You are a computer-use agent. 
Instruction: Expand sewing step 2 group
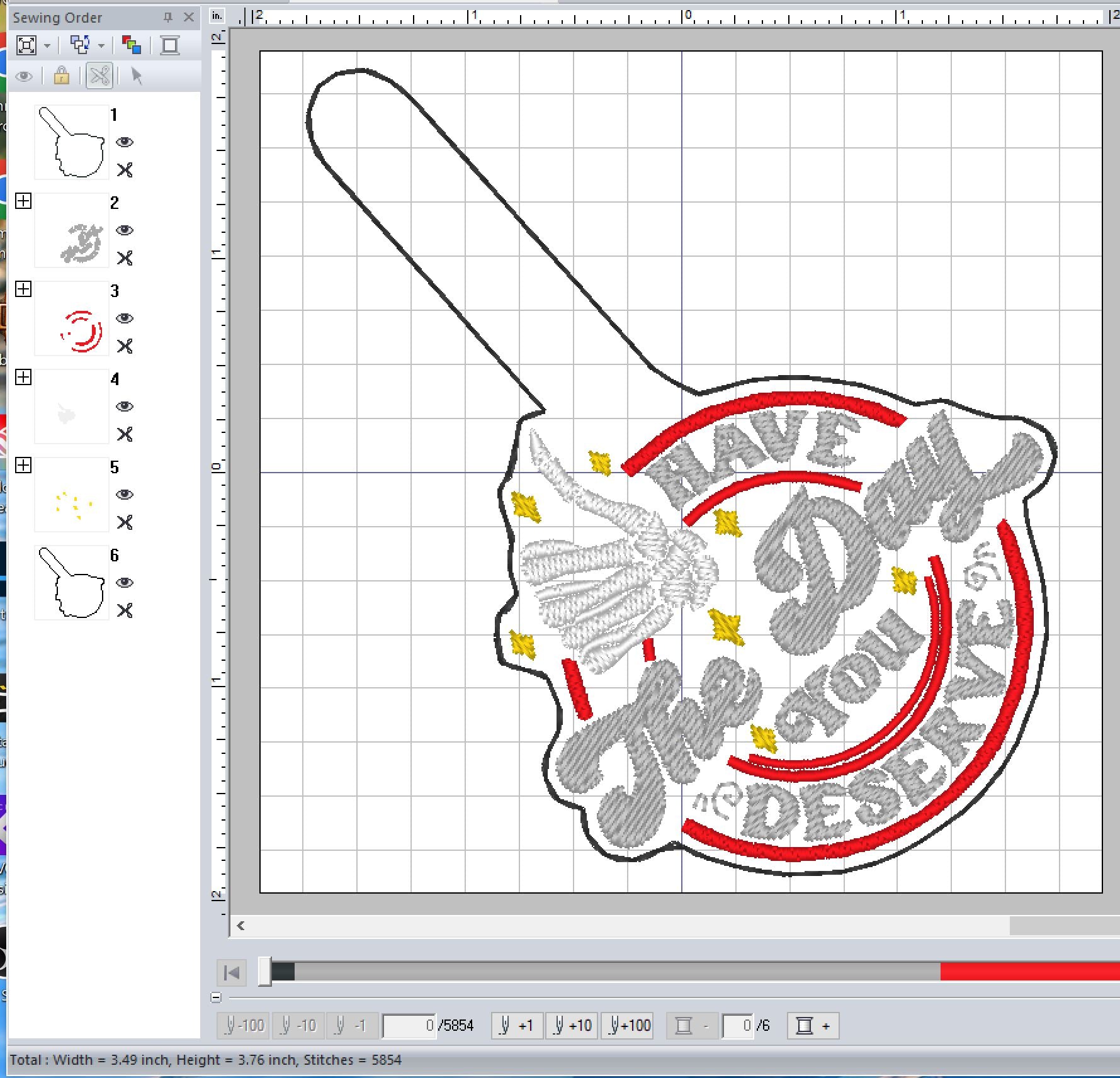pyautogui.click(x=23, y=201)
